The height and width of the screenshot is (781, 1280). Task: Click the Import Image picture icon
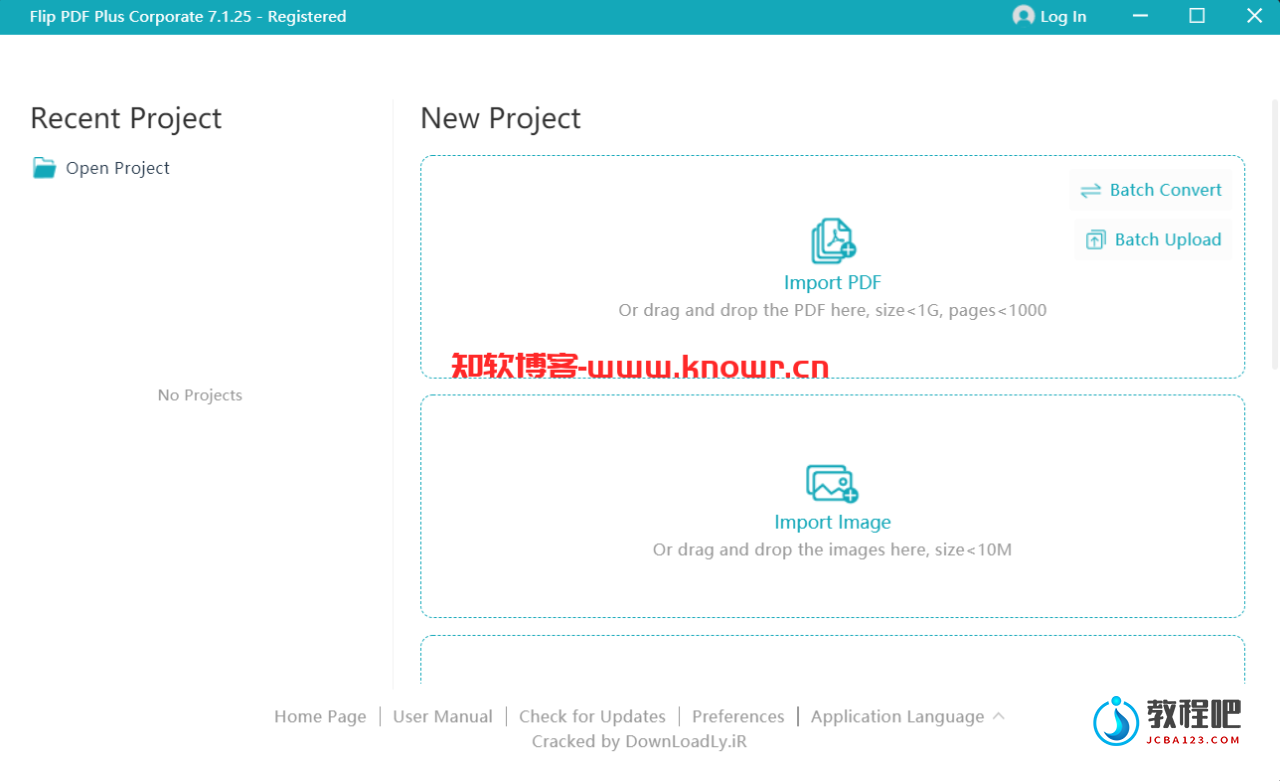pos(832,483)
